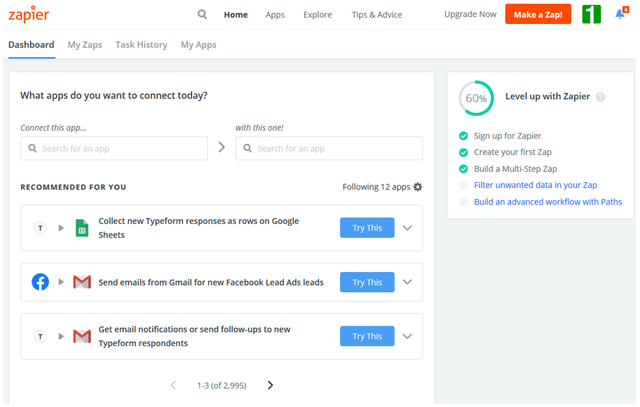Click the 1-3 (of 2,995) pagination text

click(x=222, y=385)
